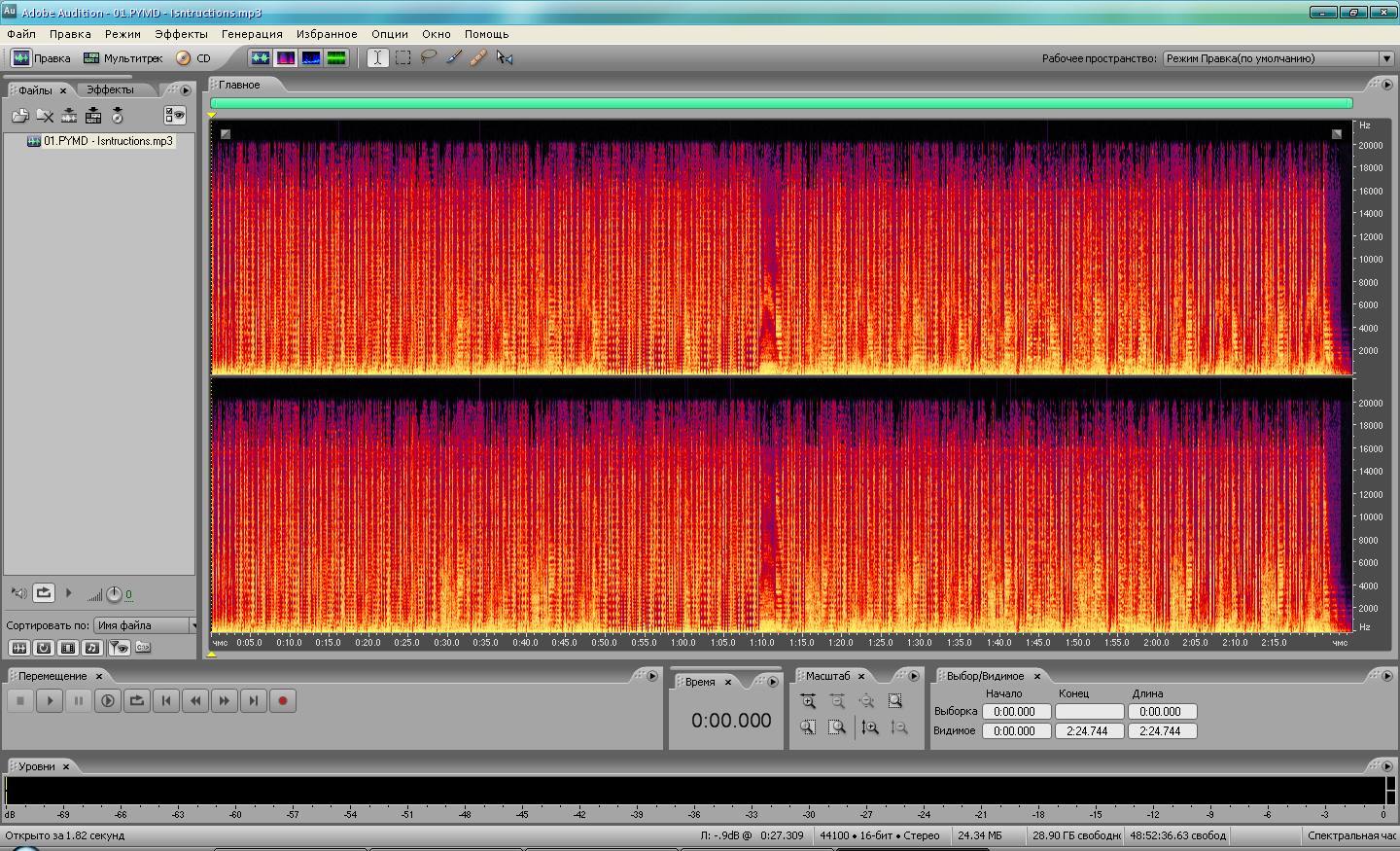The image size is (1400, 851).
Task: Switch to CD view
Action: click(x=193, y=58)
